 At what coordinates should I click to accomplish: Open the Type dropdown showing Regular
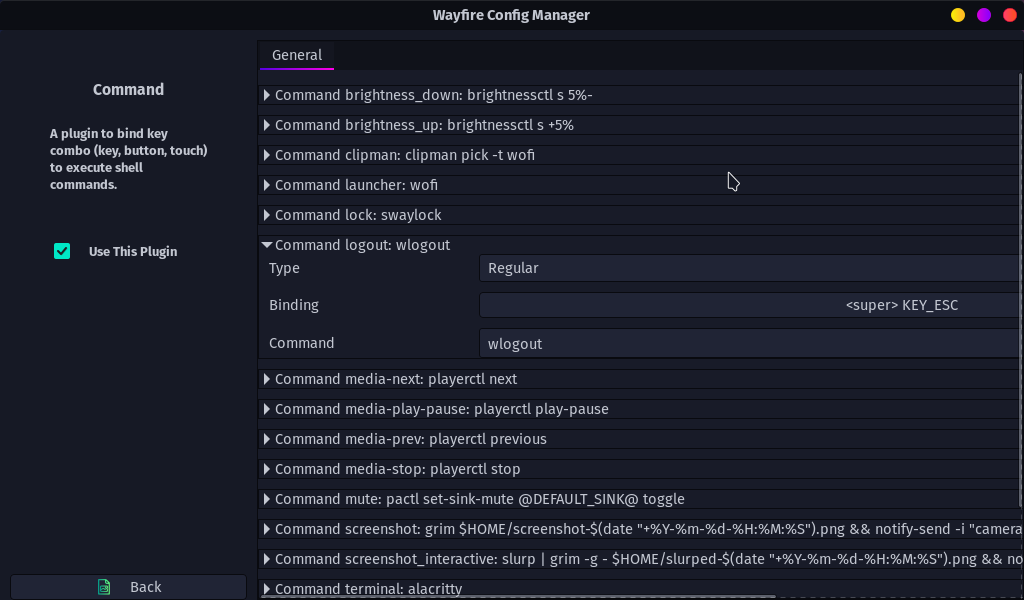750,268
